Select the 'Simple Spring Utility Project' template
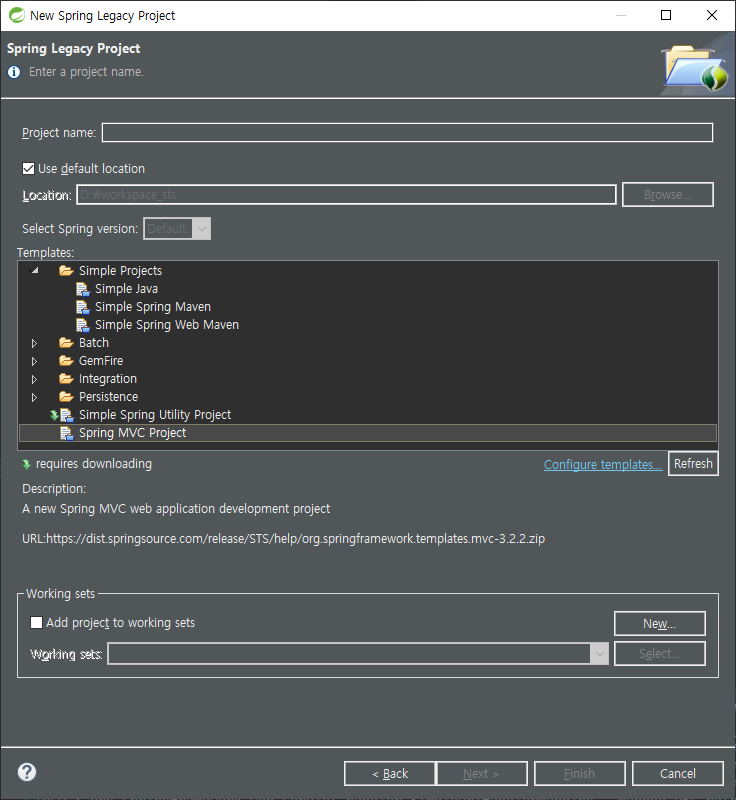Viewport: 736px width, 800px height. click(155, 415)
